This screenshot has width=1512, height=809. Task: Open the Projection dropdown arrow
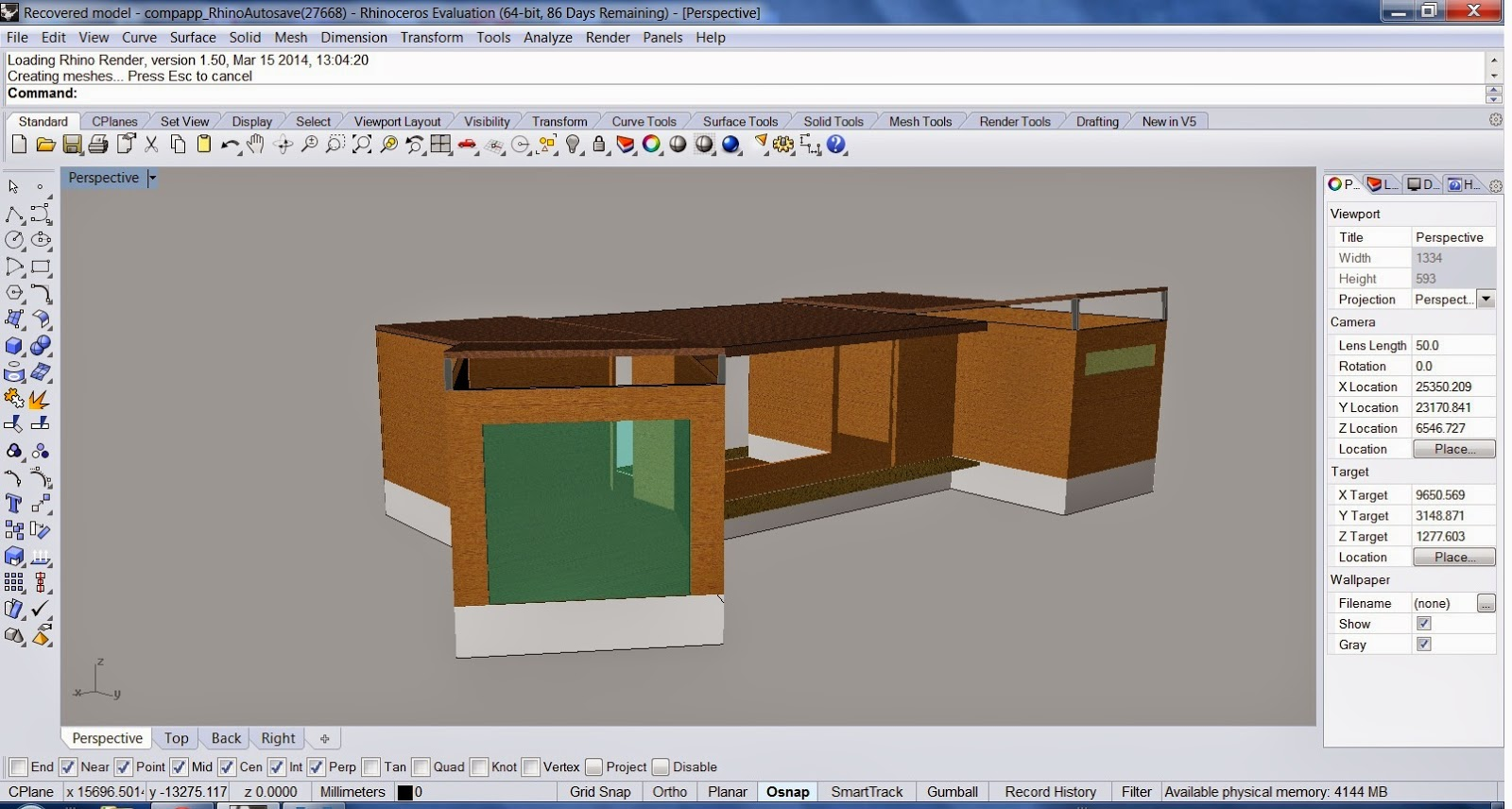click(x=1486, y=300)
